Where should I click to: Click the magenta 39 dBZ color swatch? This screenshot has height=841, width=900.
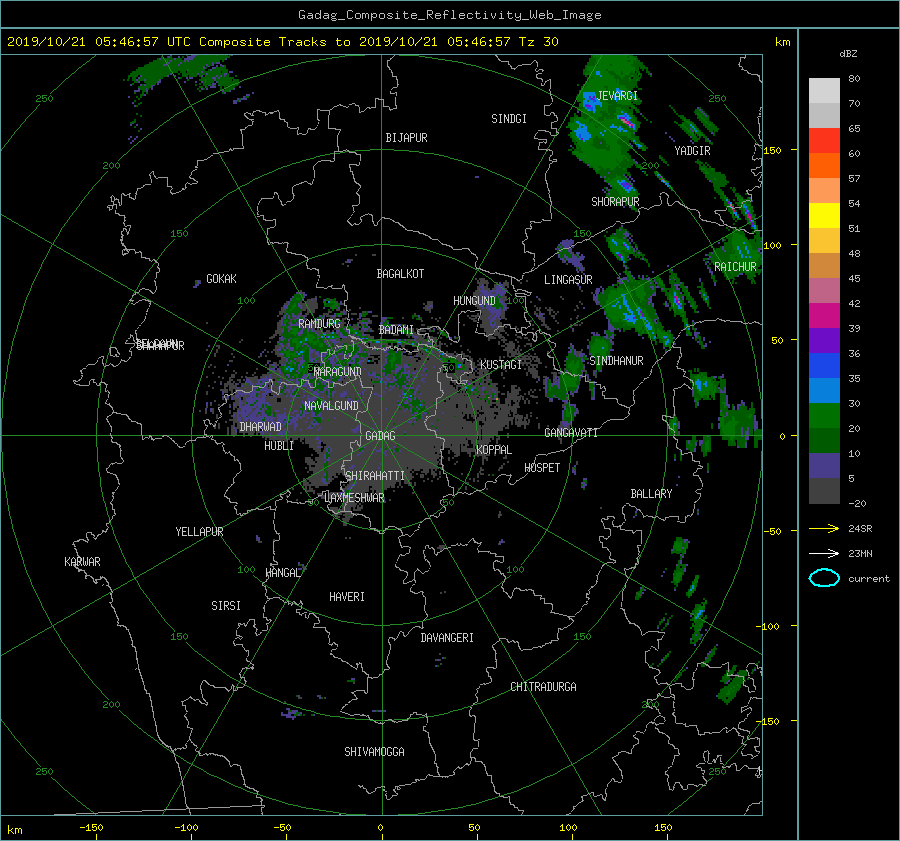click(824, 315)
